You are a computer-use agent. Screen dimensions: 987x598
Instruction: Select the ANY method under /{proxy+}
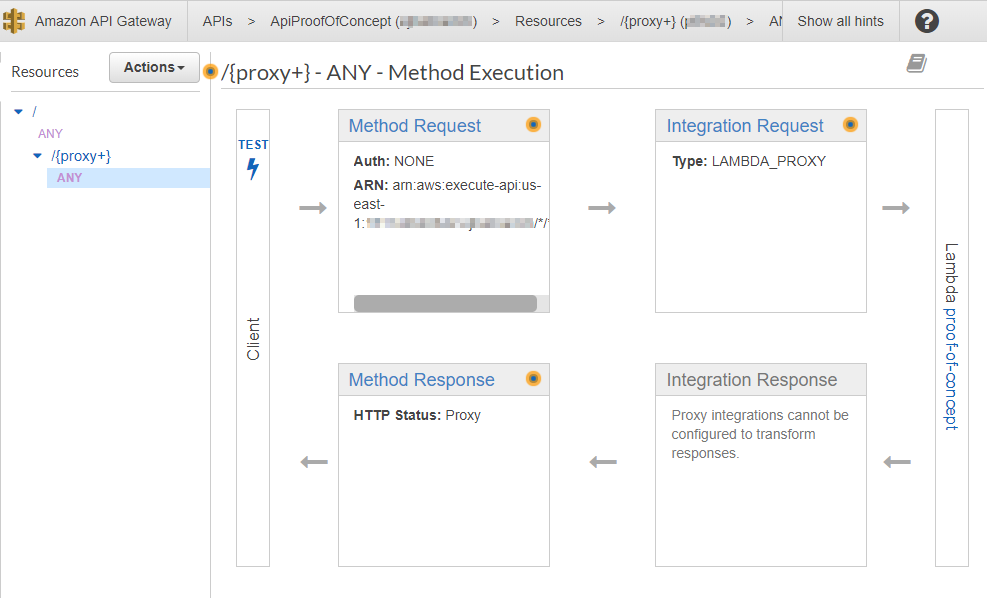(69, 177)
